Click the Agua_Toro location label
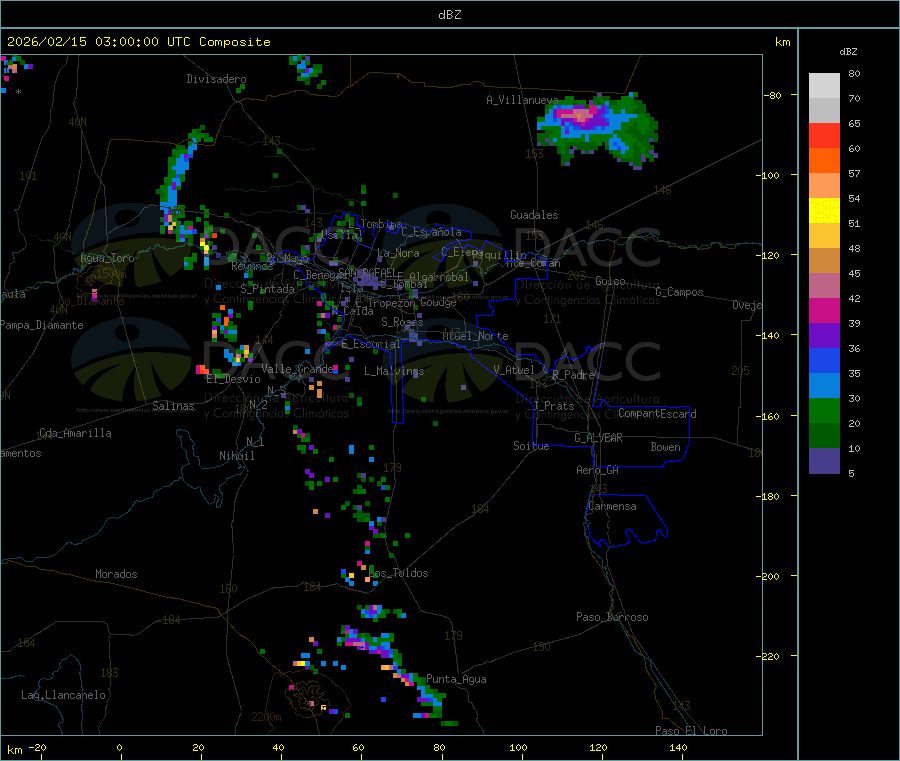 [107, 258]
